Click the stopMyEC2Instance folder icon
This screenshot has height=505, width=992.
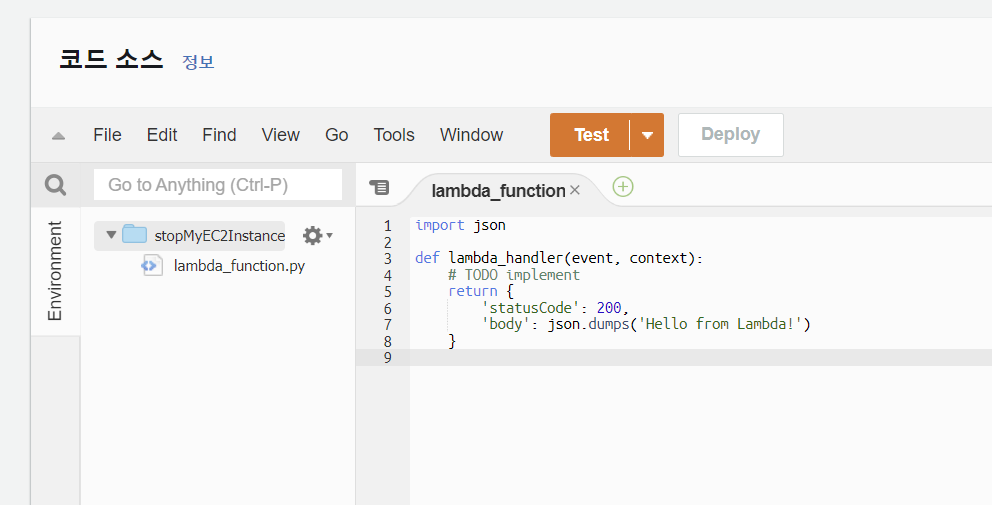click(x=135, y=234)
